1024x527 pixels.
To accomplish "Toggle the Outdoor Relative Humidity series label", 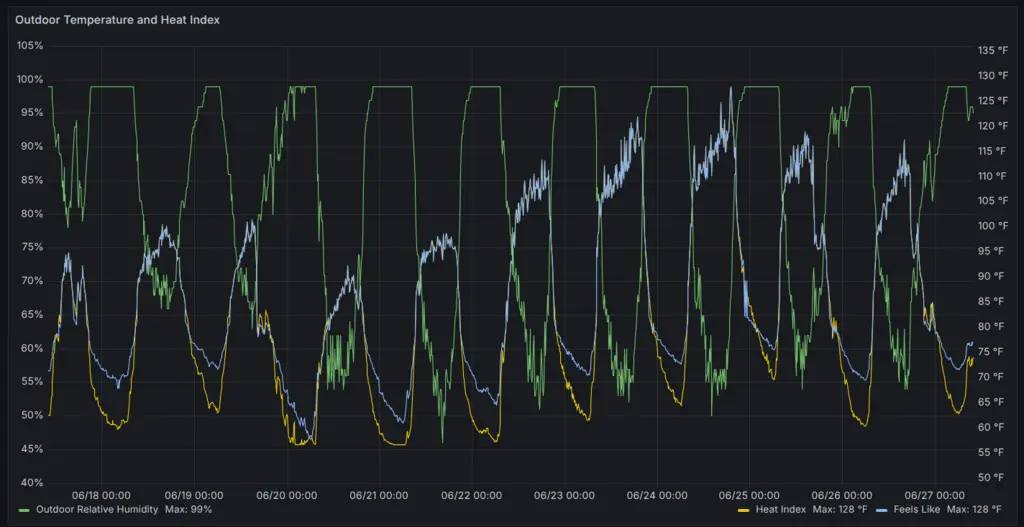I will 96,510.
